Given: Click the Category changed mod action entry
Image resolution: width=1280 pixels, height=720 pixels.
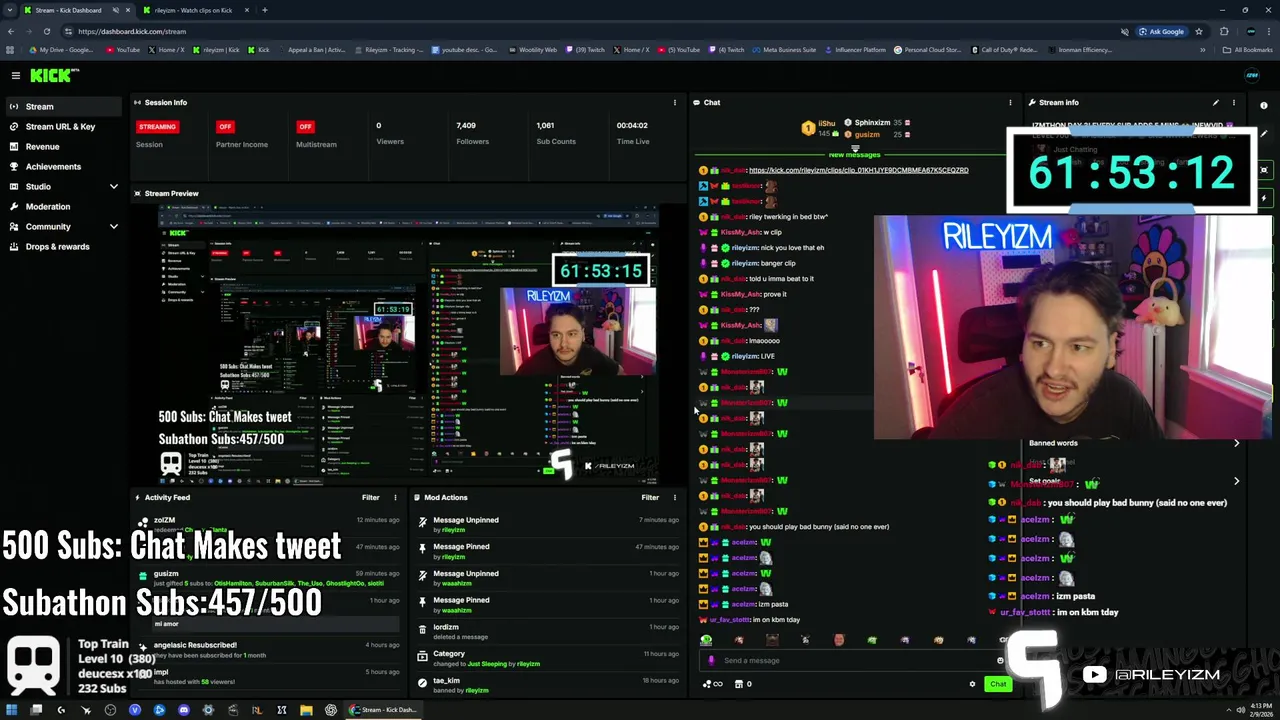Looking at the screenshot, I should [x=548, y=658].
